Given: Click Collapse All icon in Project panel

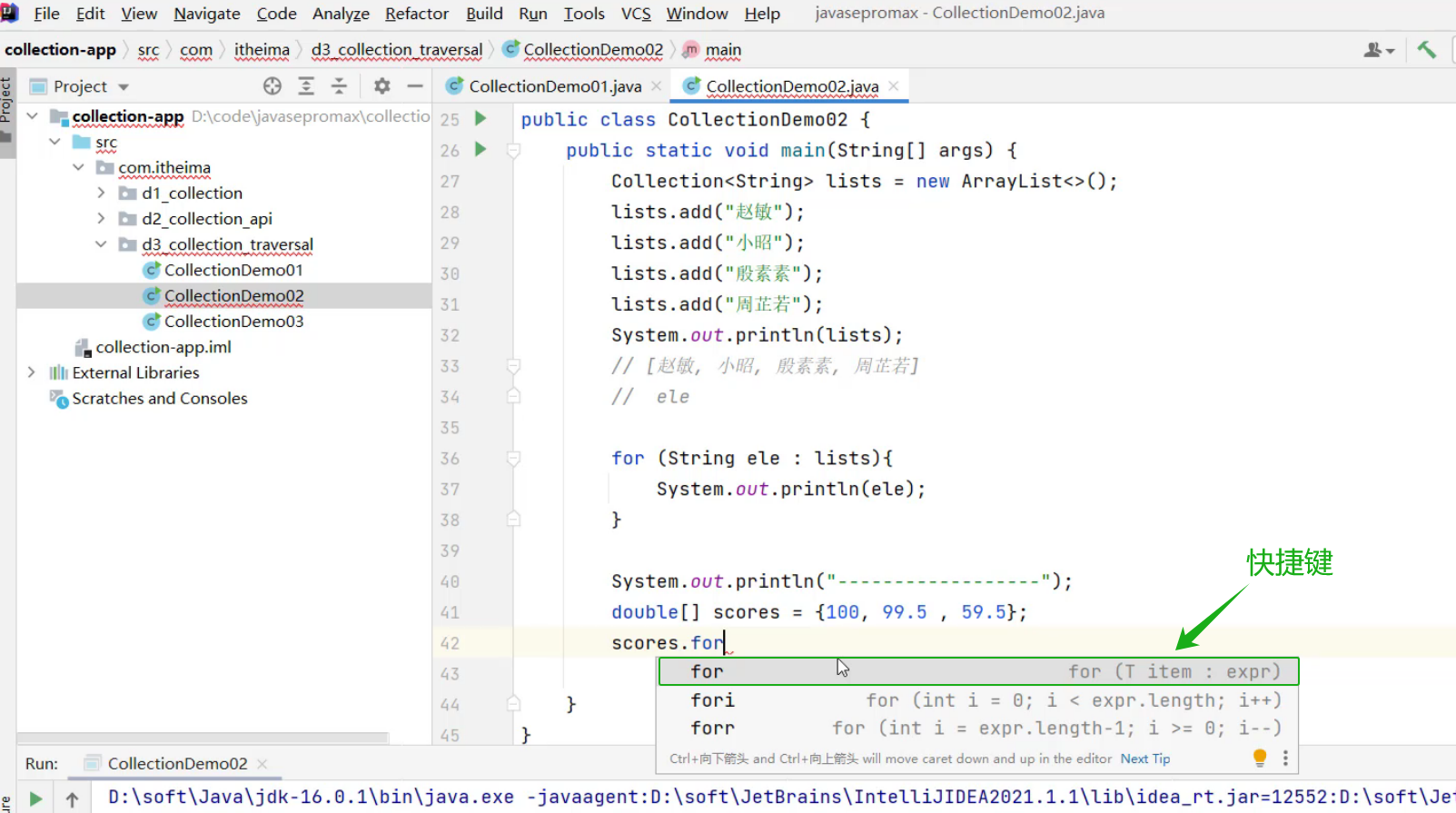Looking at the screenshot, I should (339, 86).
